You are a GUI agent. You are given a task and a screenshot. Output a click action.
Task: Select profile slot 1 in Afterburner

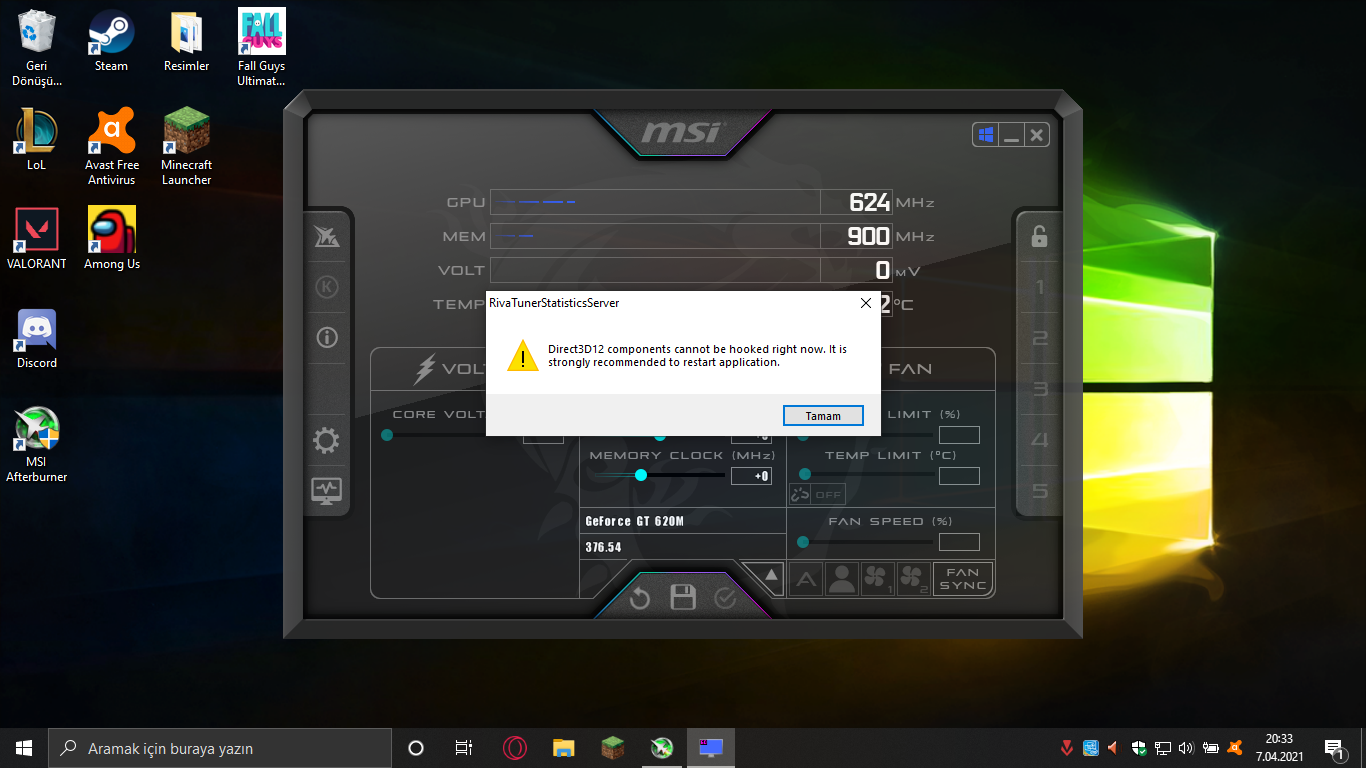(1040, 288)
